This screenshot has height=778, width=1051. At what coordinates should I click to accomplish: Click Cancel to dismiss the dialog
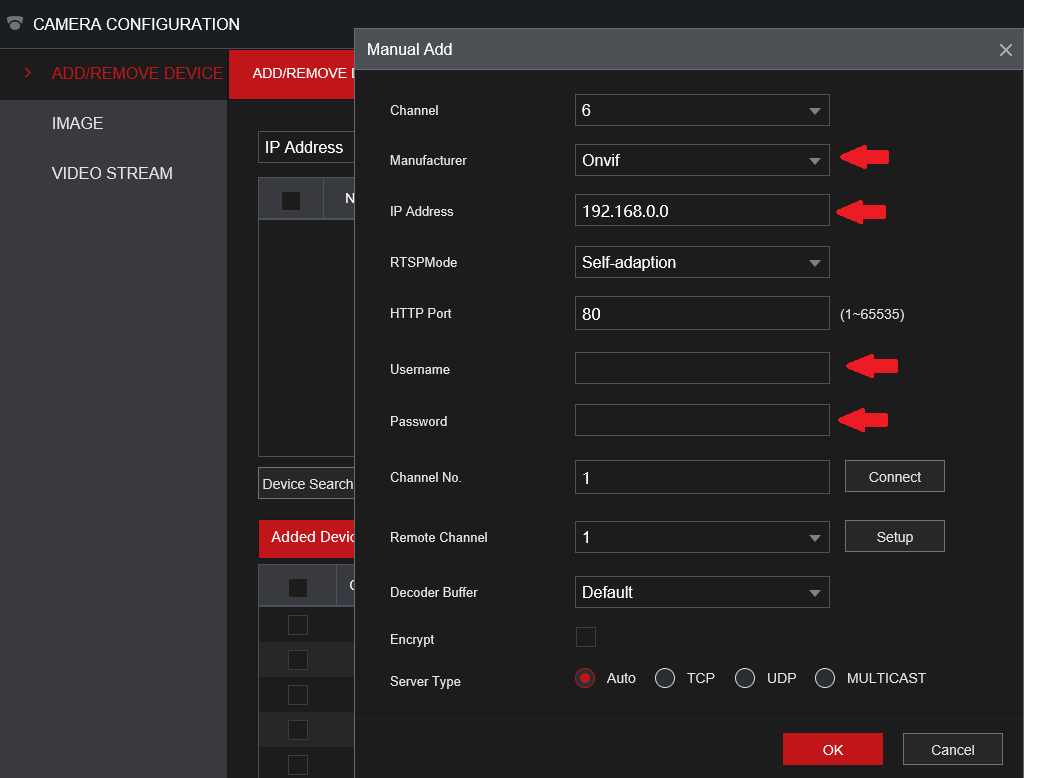click(x=952, y=748)
